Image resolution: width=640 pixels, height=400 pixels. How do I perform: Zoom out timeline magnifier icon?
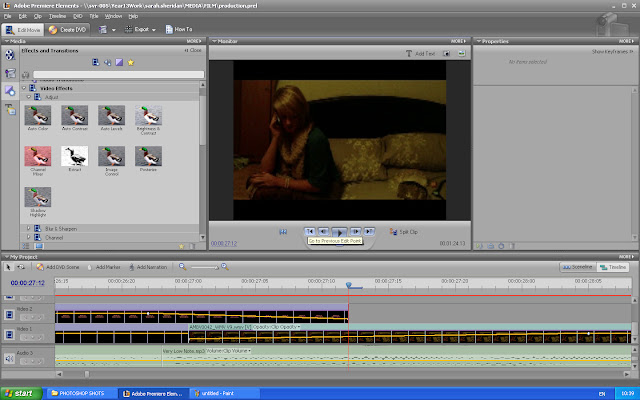[182, 267]
